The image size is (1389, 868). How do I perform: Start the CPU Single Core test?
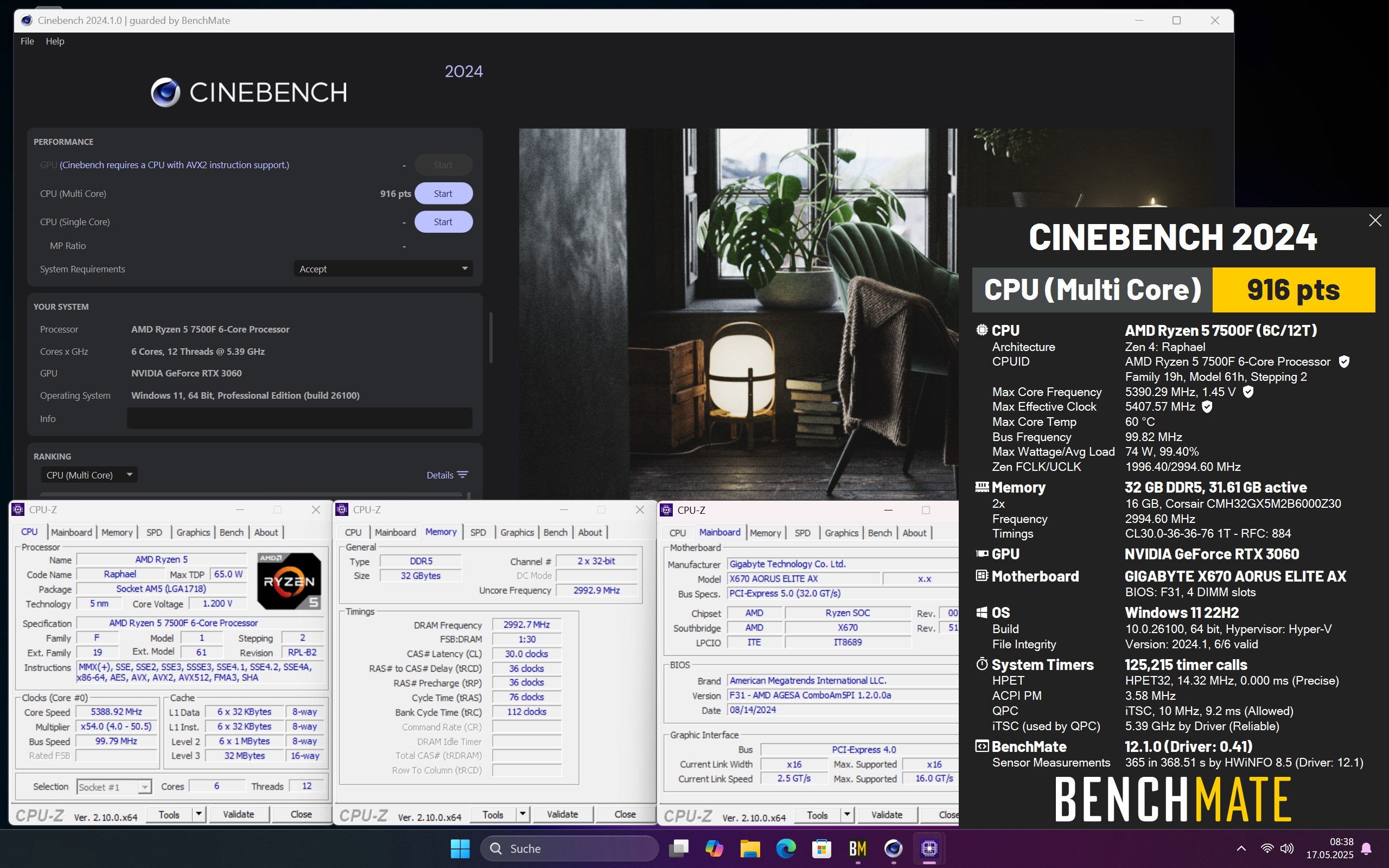tap(443, 221)
